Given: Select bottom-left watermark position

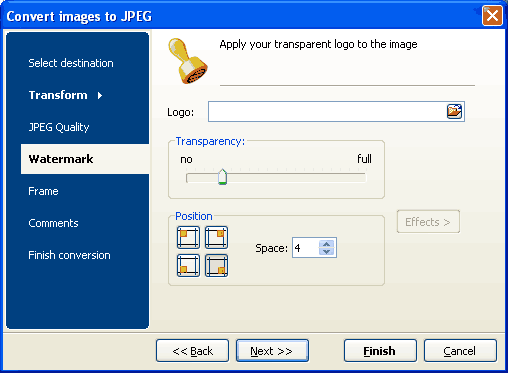Looking at the screenshot, I should tap(188, 266).
